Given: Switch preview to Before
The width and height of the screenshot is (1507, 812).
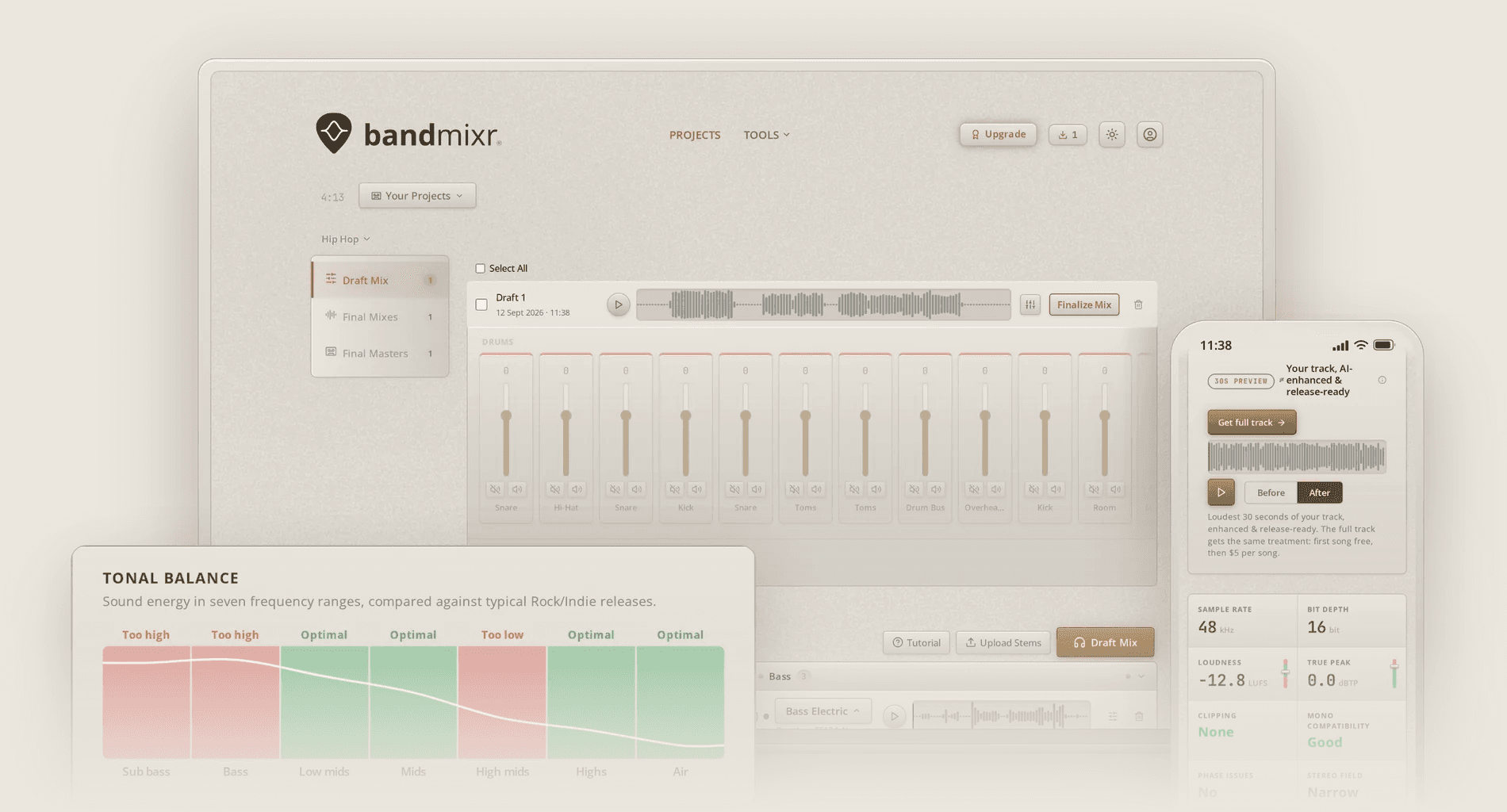Looking at the screenshot, I should point(1271,493).
